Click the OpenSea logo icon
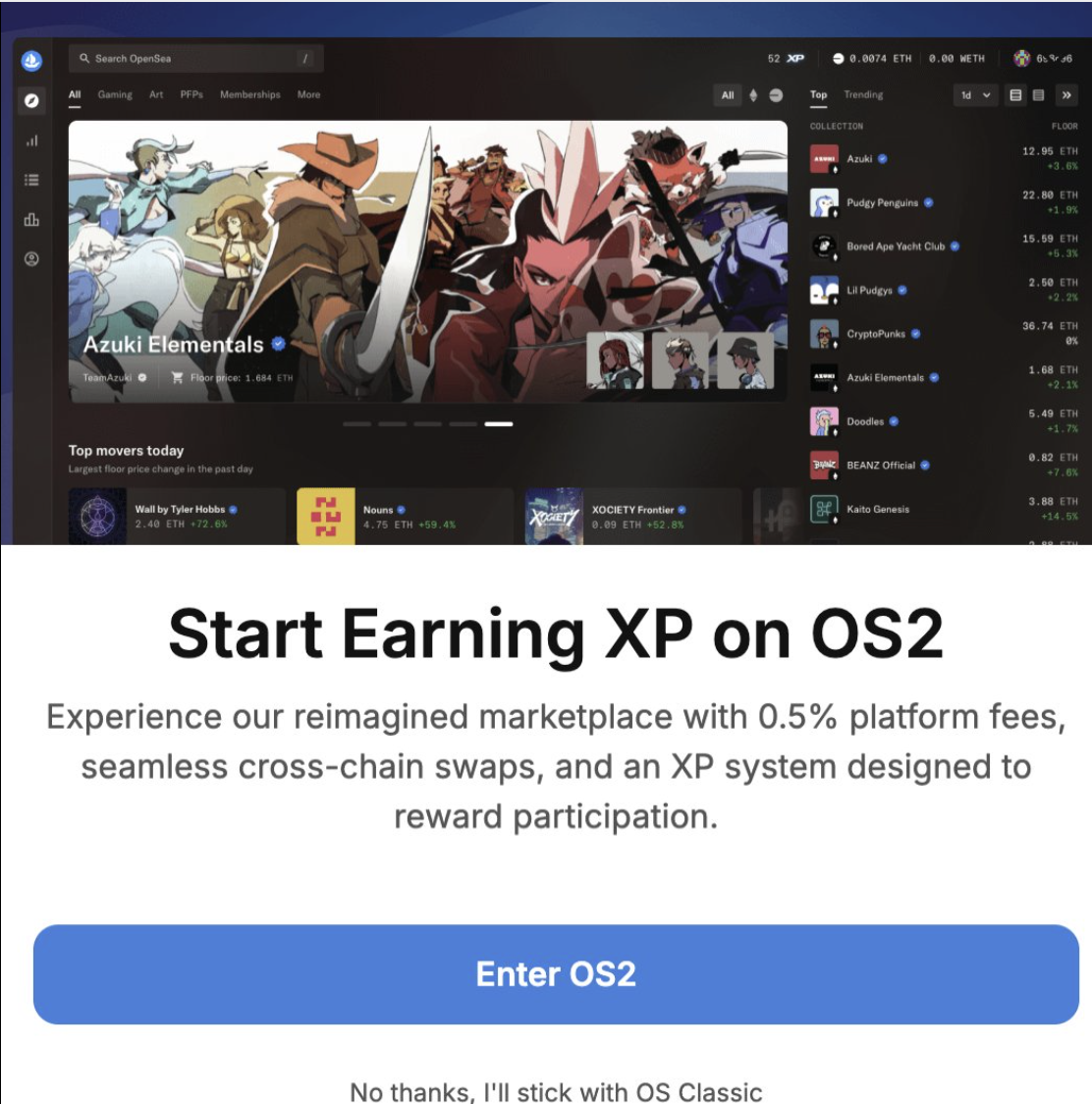The image size is (1092, 1104). [31, 61]
